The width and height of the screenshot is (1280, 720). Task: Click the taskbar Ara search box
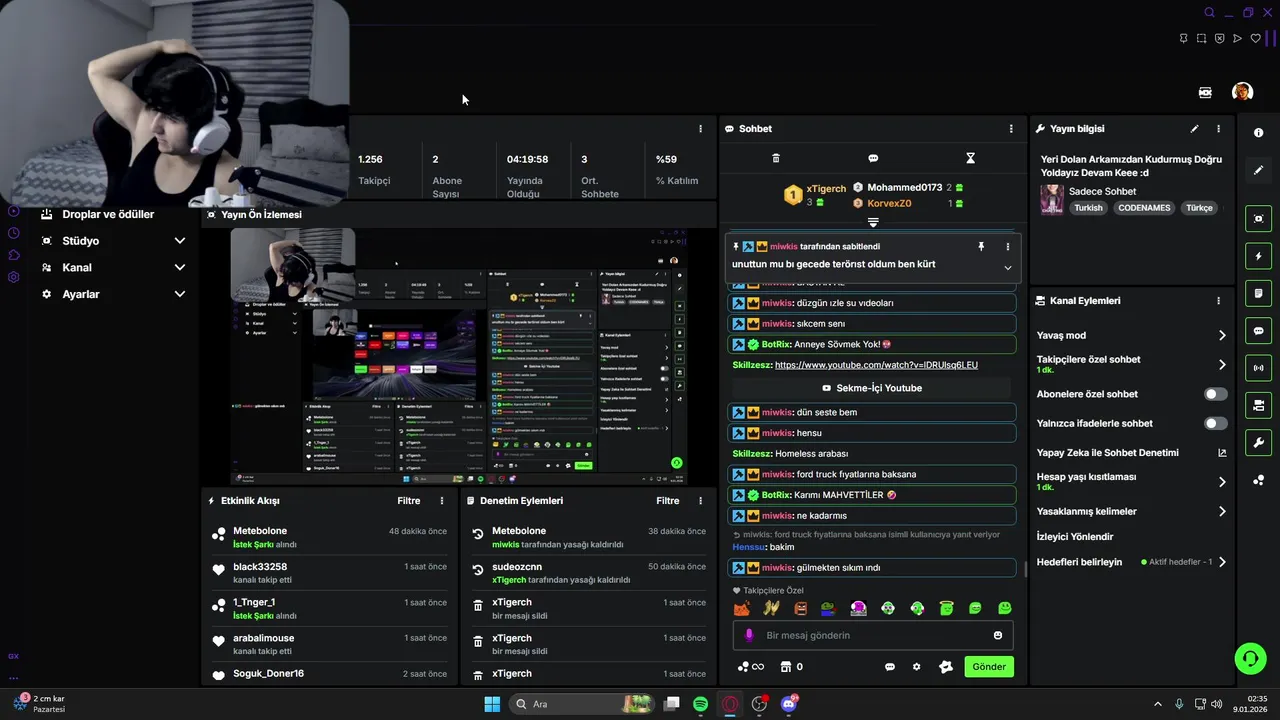click(x=582, y=704)
